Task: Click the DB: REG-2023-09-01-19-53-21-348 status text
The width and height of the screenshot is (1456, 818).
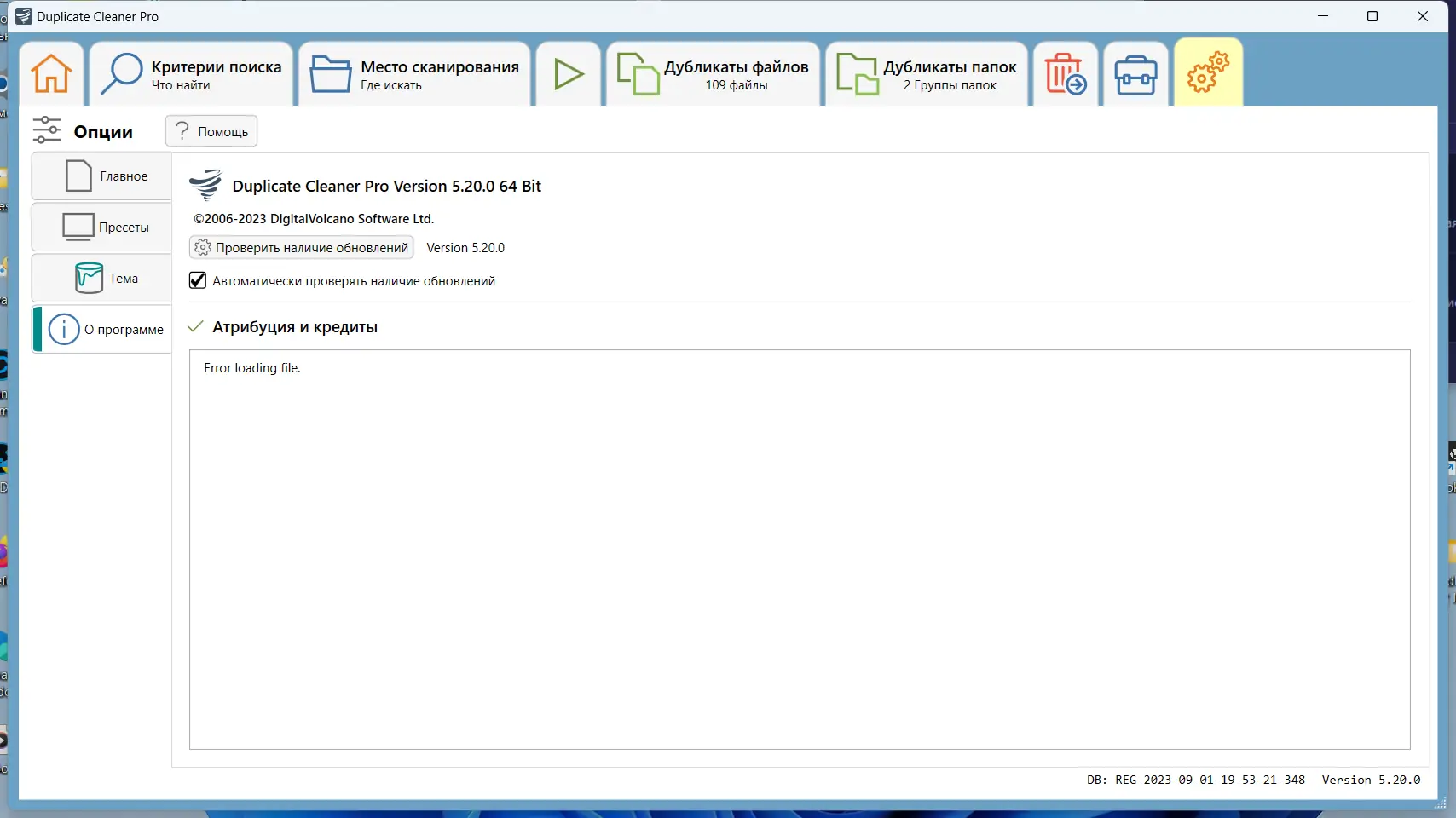Action: [x=1195, y=780]
